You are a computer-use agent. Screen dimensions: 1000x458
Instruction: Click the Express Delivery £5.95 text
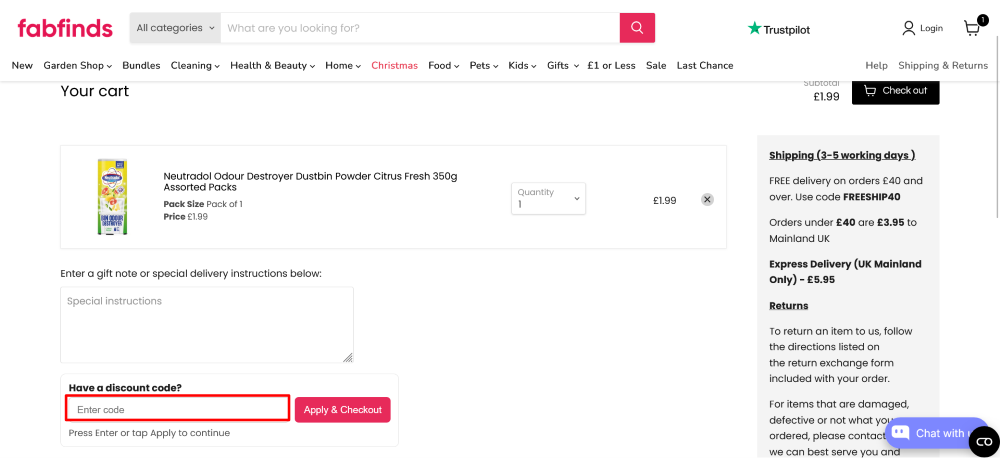pyautogui.click(x=845, y=272)
